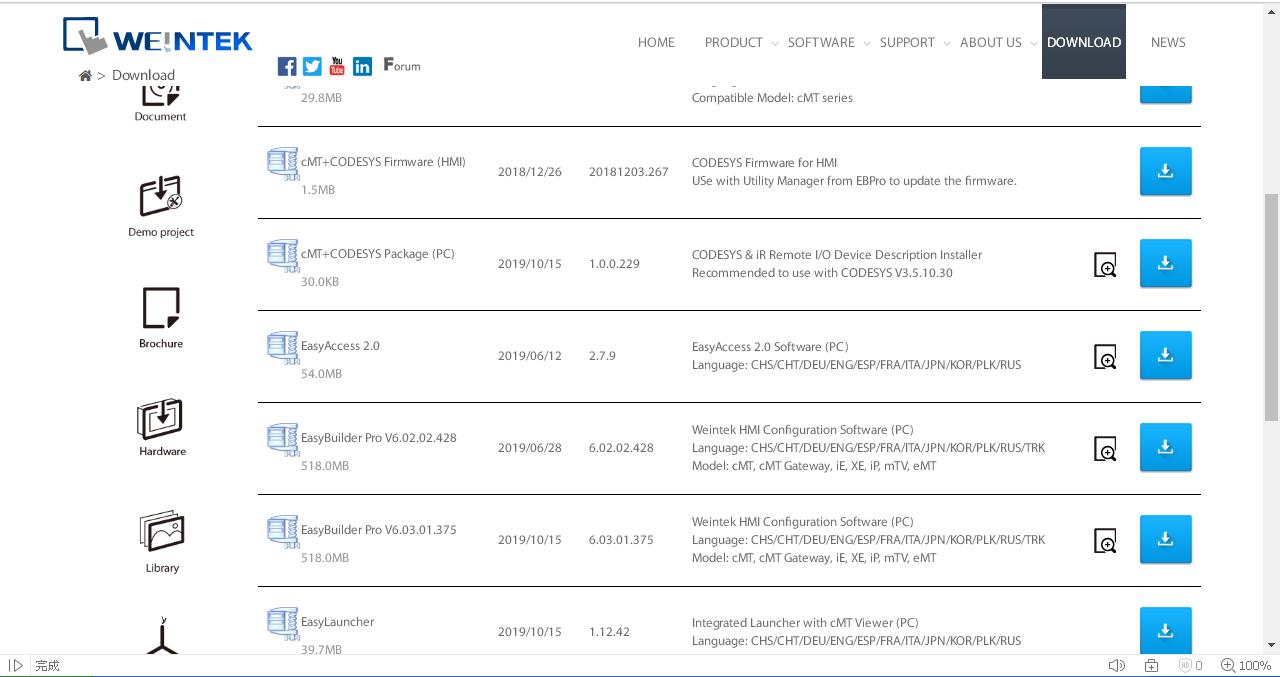1280x677 pixels.
Task: Click the Facebook social icon
Action: pos(287,66)
